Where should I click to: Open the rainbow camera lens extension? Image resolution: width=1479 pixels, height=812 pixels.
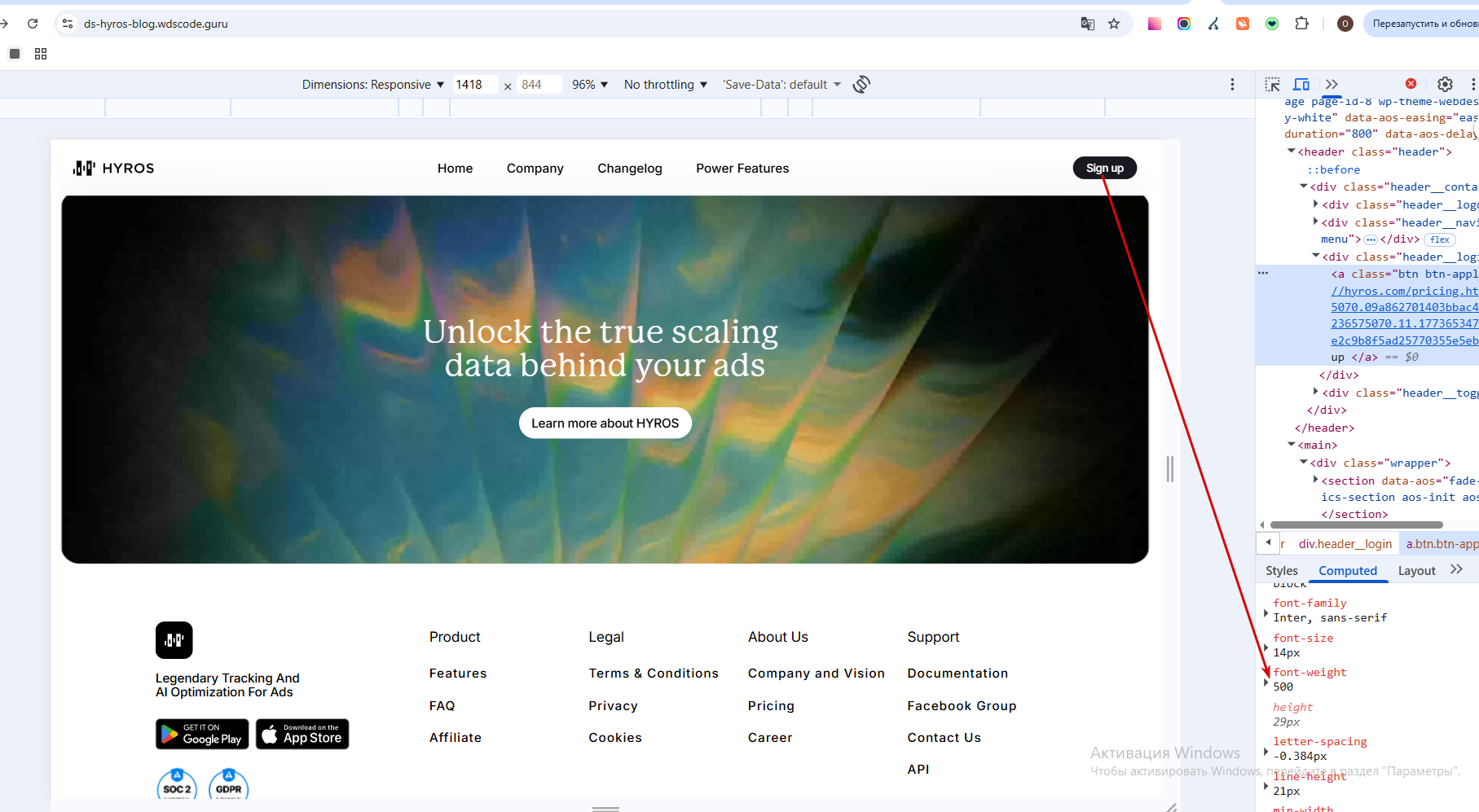tap(1184, 24)
